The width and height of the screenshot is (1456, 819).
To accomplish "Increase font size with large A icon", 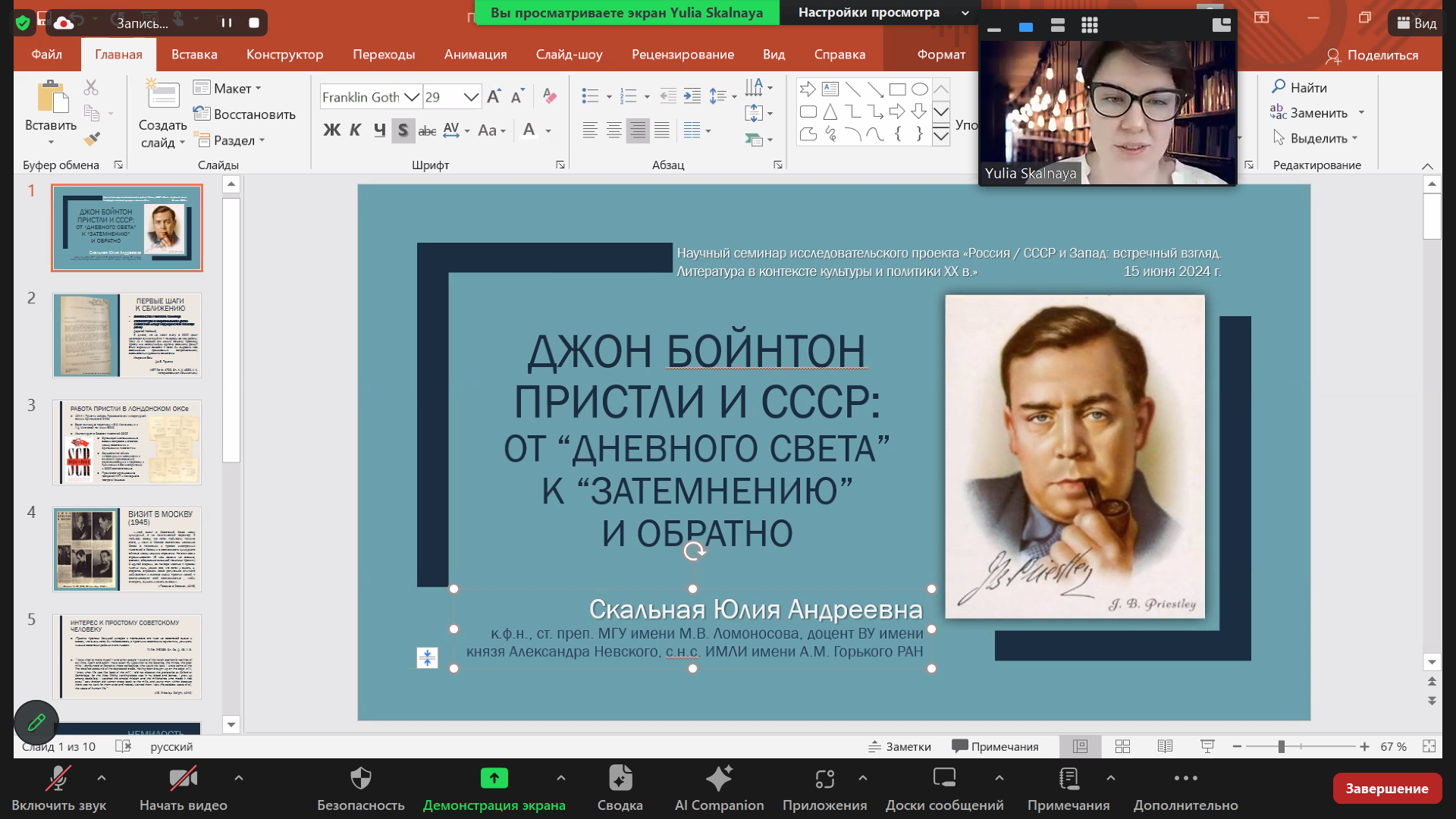I will [x=494, y=96].
